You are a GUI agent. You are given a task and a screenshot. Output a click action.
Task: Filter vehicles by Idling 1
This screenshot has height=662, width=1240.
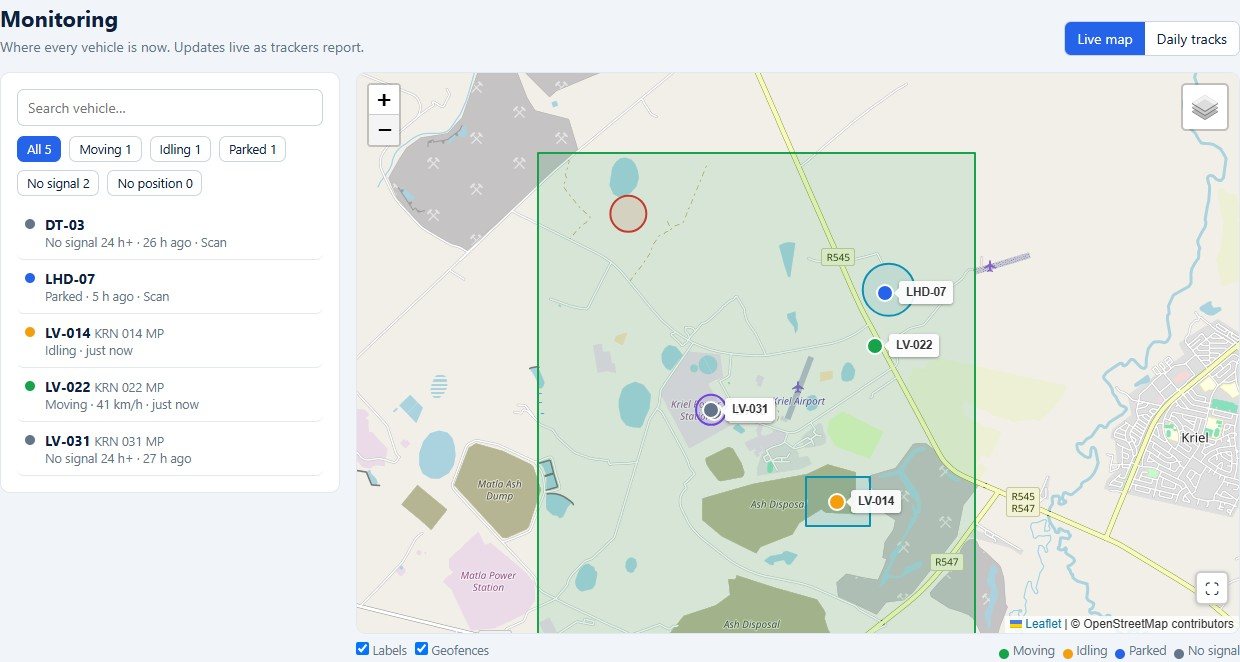point(180,150)
